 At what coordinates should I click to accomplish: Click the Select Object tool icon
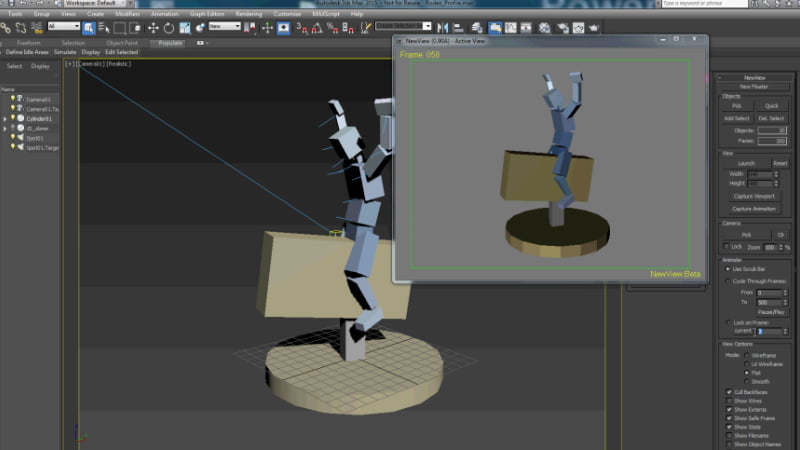88,27
